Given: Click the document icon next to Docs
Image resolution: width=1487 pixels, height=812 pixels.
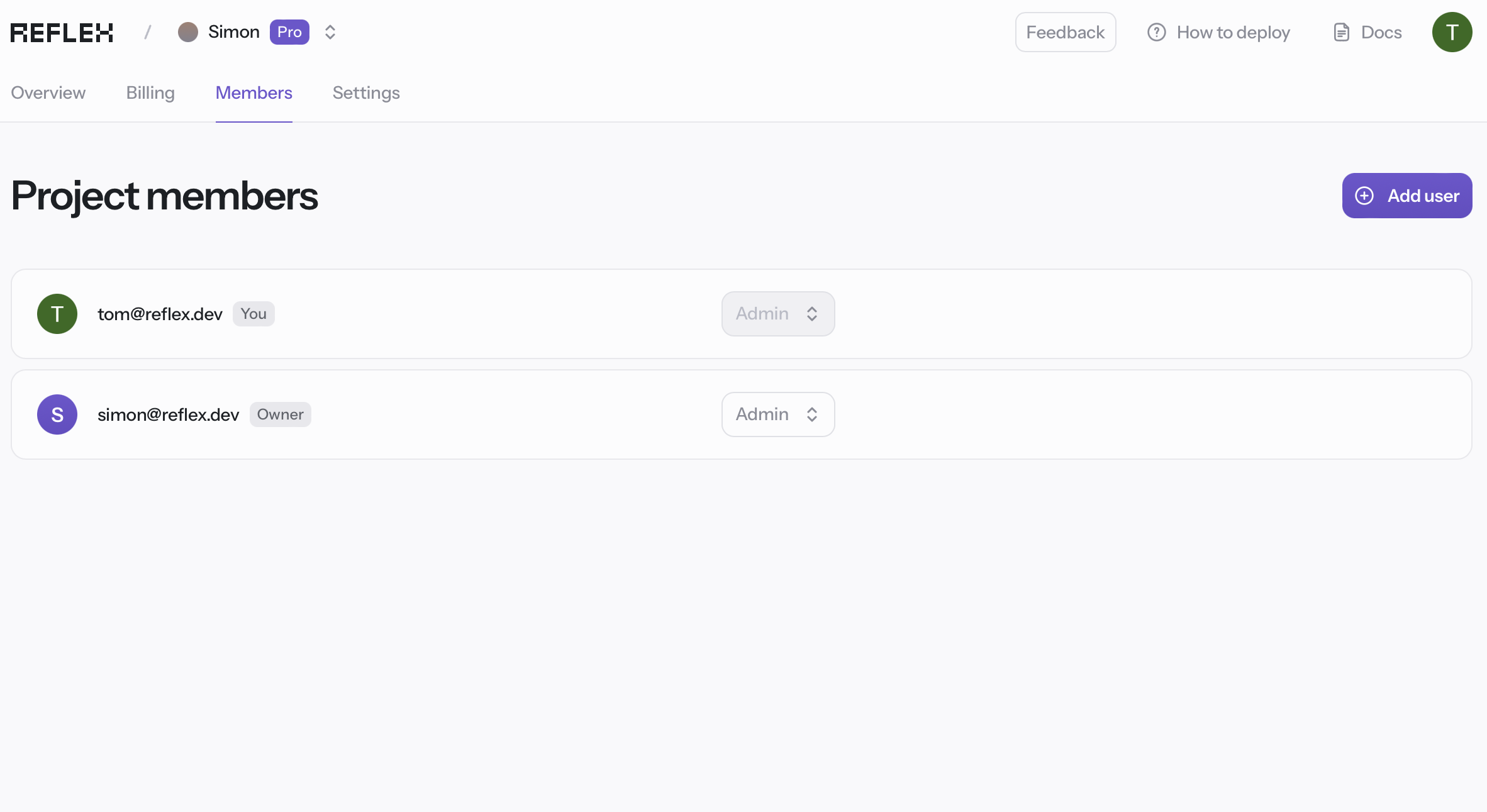Looking at the screenshot, I should (1342, 32).
